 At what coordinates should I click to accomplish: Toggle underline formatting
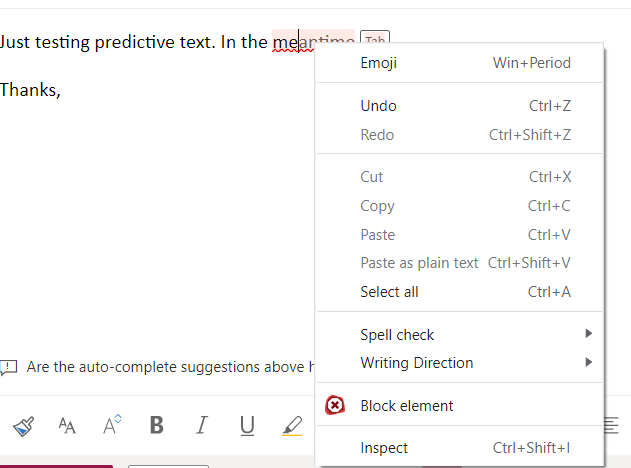[x=246, y=425]
